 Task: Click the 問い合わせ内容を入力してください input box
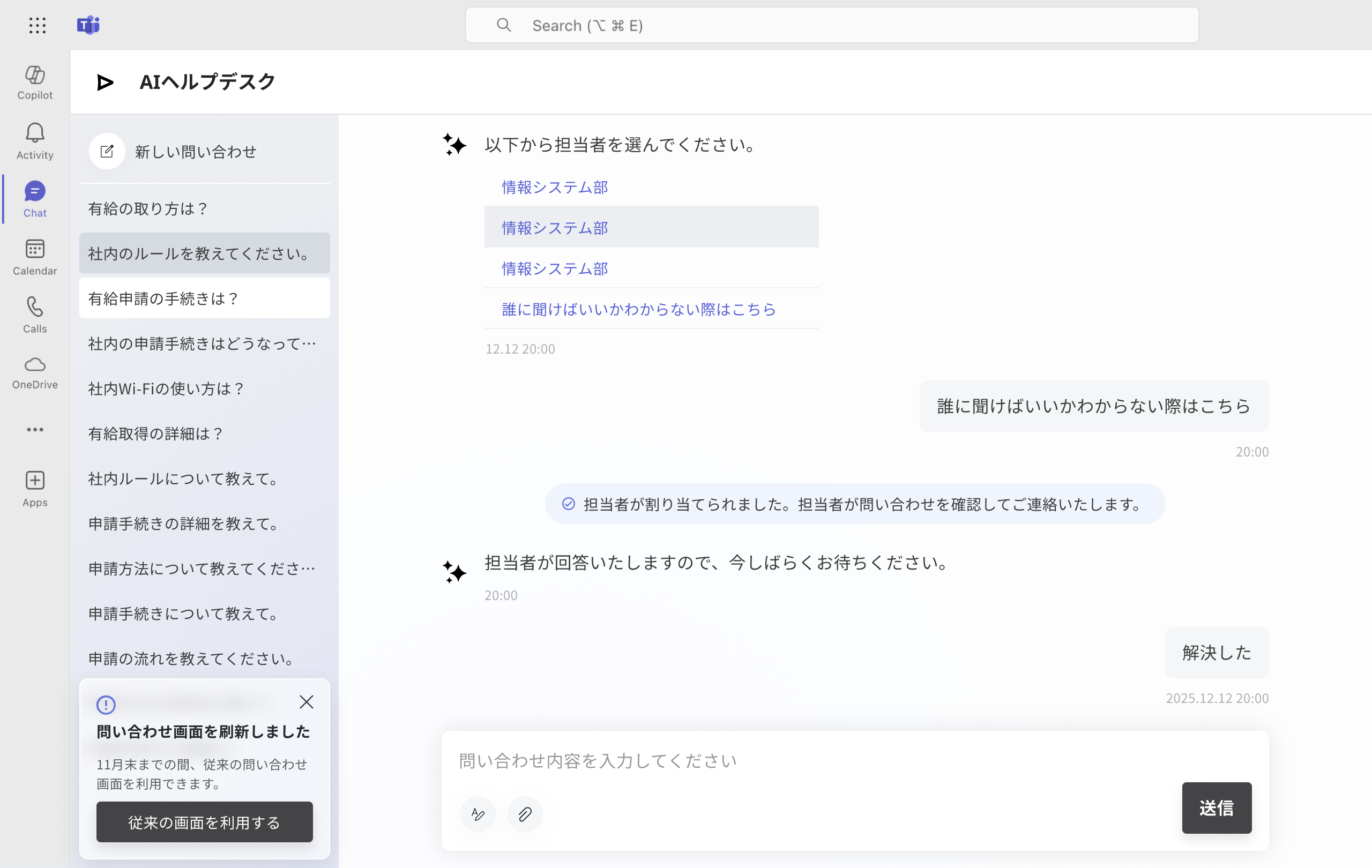(x=855, y=761)
